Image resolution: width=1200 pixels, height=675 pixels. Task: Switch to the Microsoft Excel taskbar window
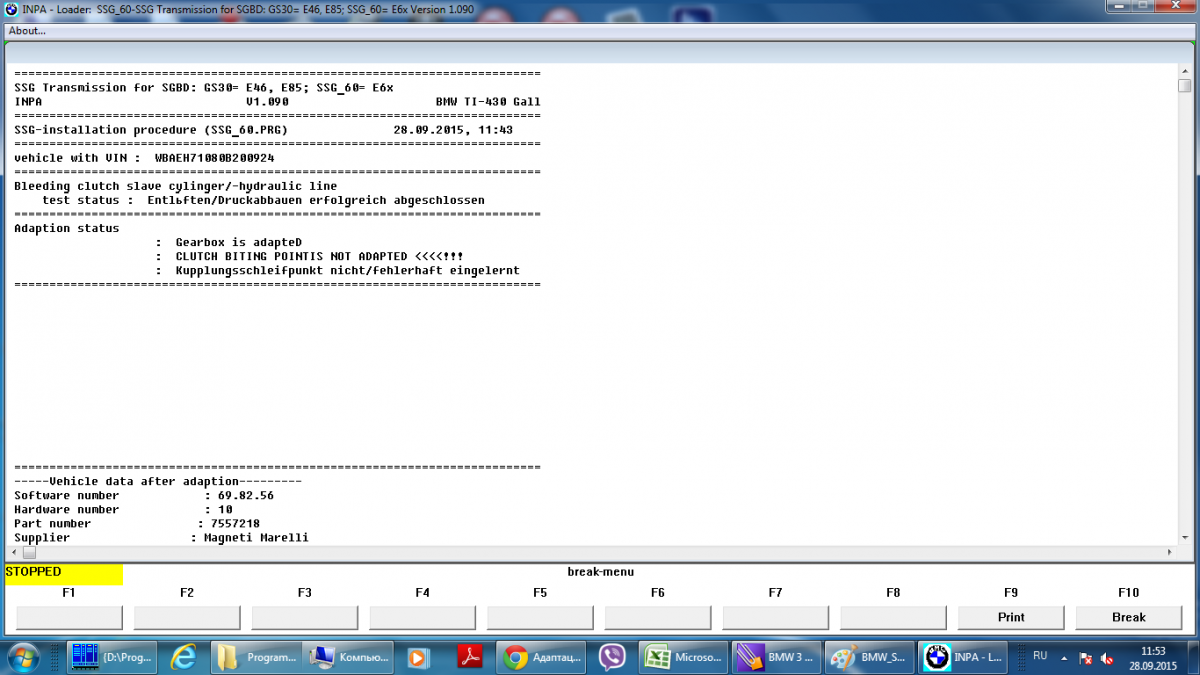pyautogui.click(x=683, y=658)
